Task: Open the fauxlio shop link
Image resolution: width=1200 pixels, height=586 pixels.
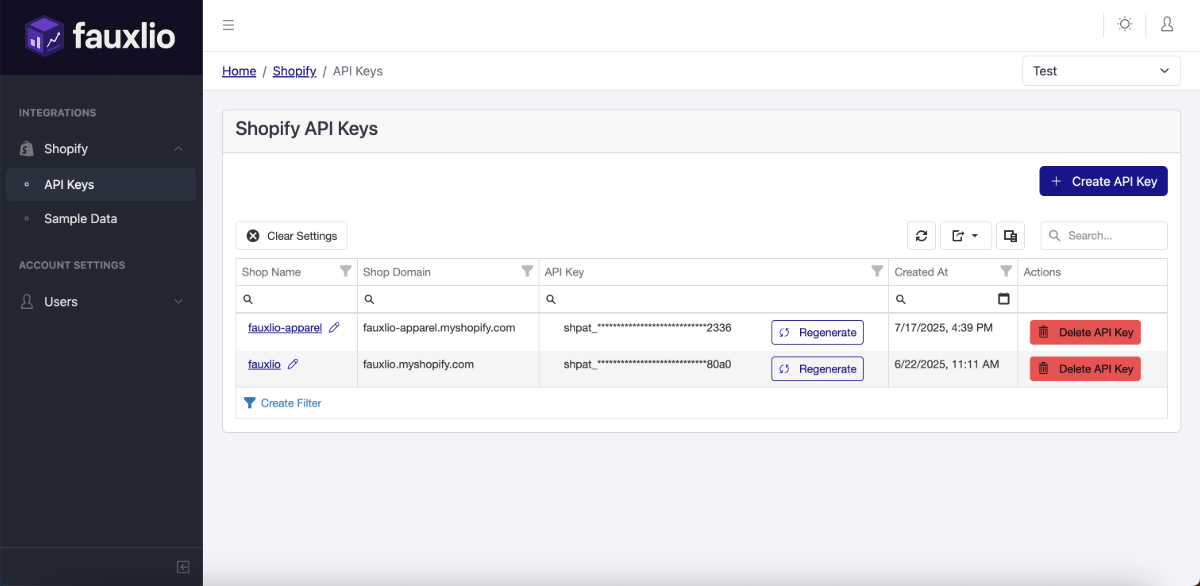Action: (264, 365)
